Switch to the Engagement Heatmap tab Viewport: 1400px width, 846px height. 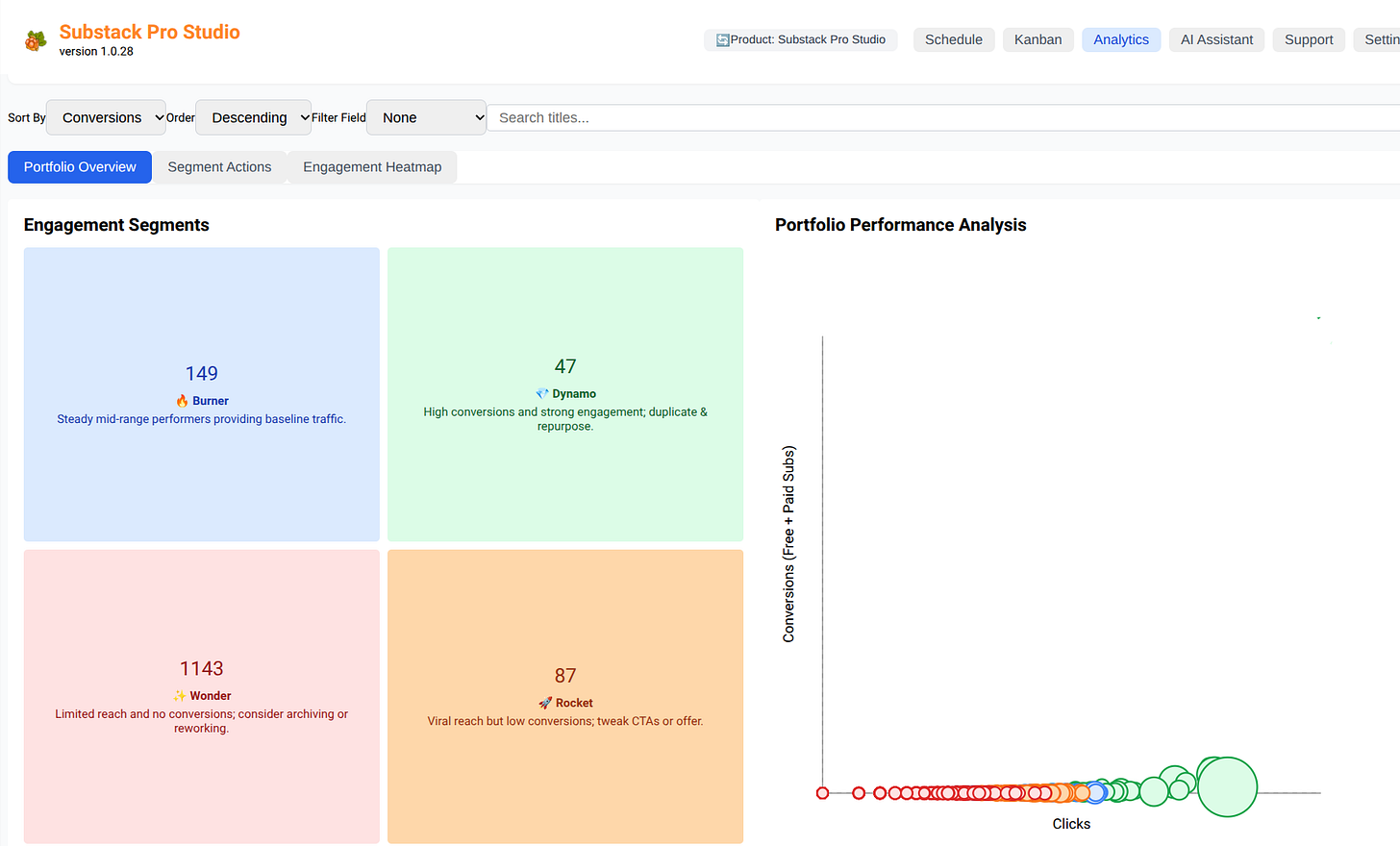pos(372,167)
